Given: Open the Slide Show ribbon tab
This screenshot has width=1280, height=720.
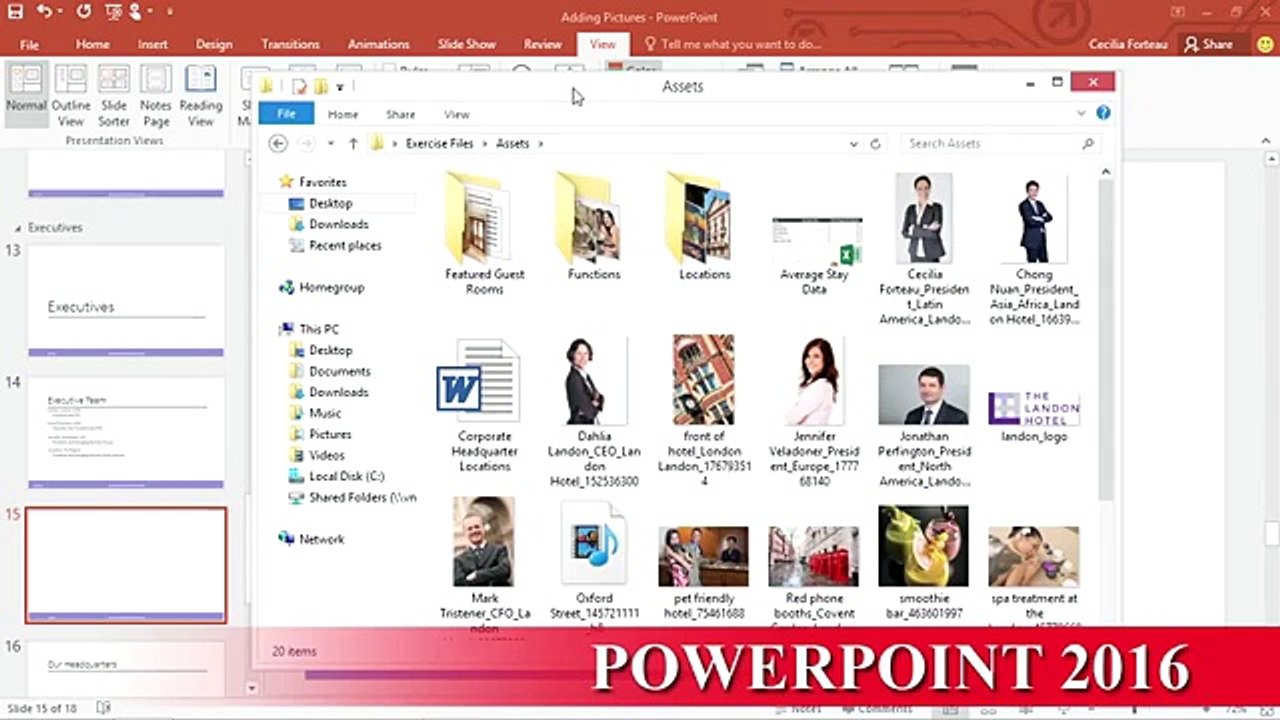Looking at the screenshot, I should 467,44.
